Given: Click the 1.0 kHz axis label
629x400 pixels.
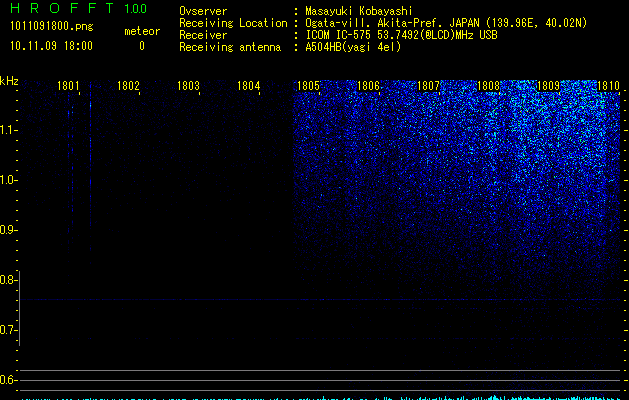Looking at the screenshot, I should pyautogui.click(x=8, y=180).
